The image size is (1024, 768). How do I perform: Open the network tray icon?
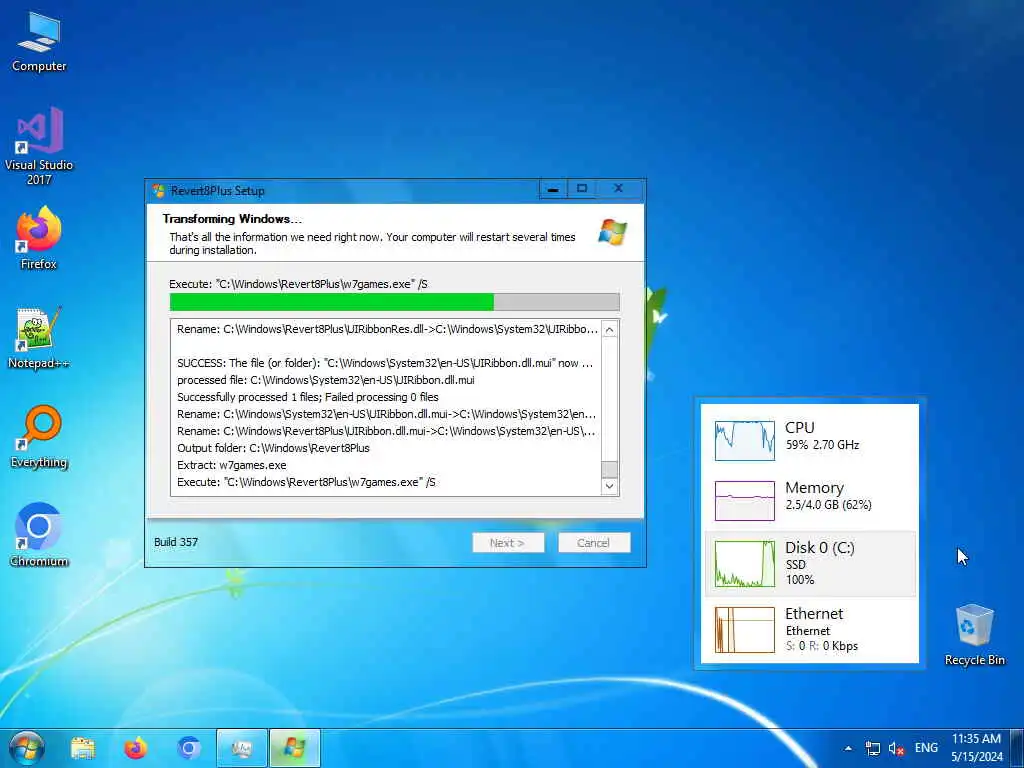pyautogui.click(x=872, y=748)
